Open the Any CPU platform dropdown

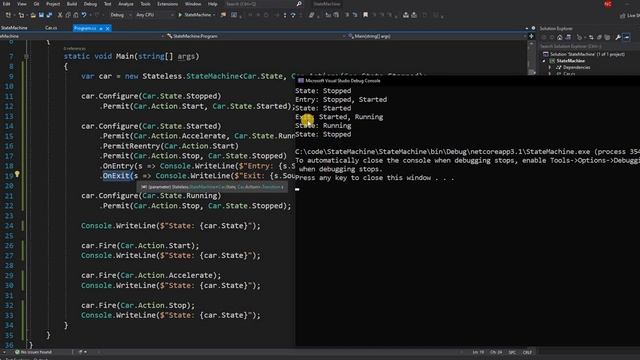(x=154, y=15)
